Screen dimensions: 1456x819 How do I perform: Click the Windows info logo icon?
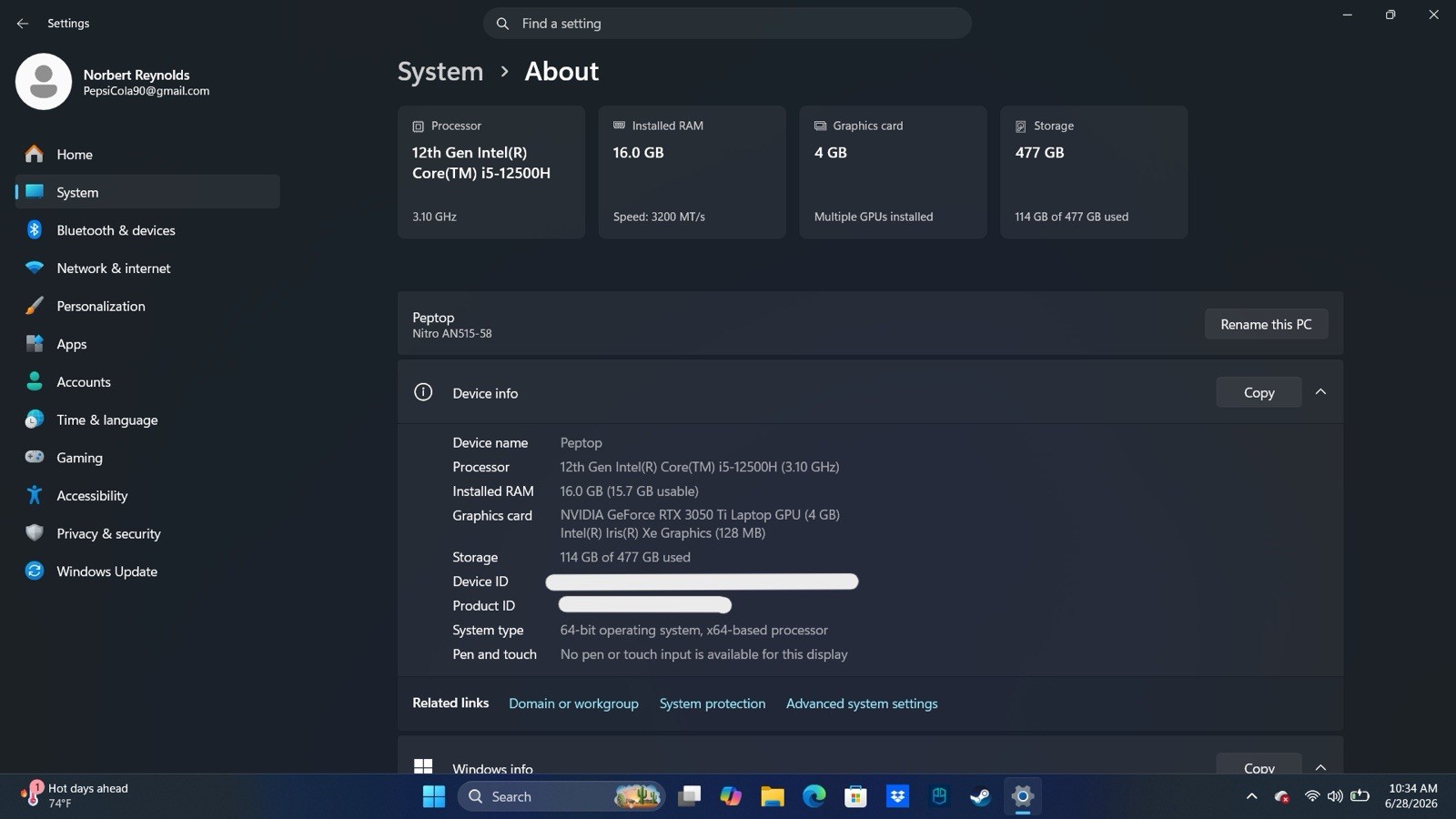[423, 766]
